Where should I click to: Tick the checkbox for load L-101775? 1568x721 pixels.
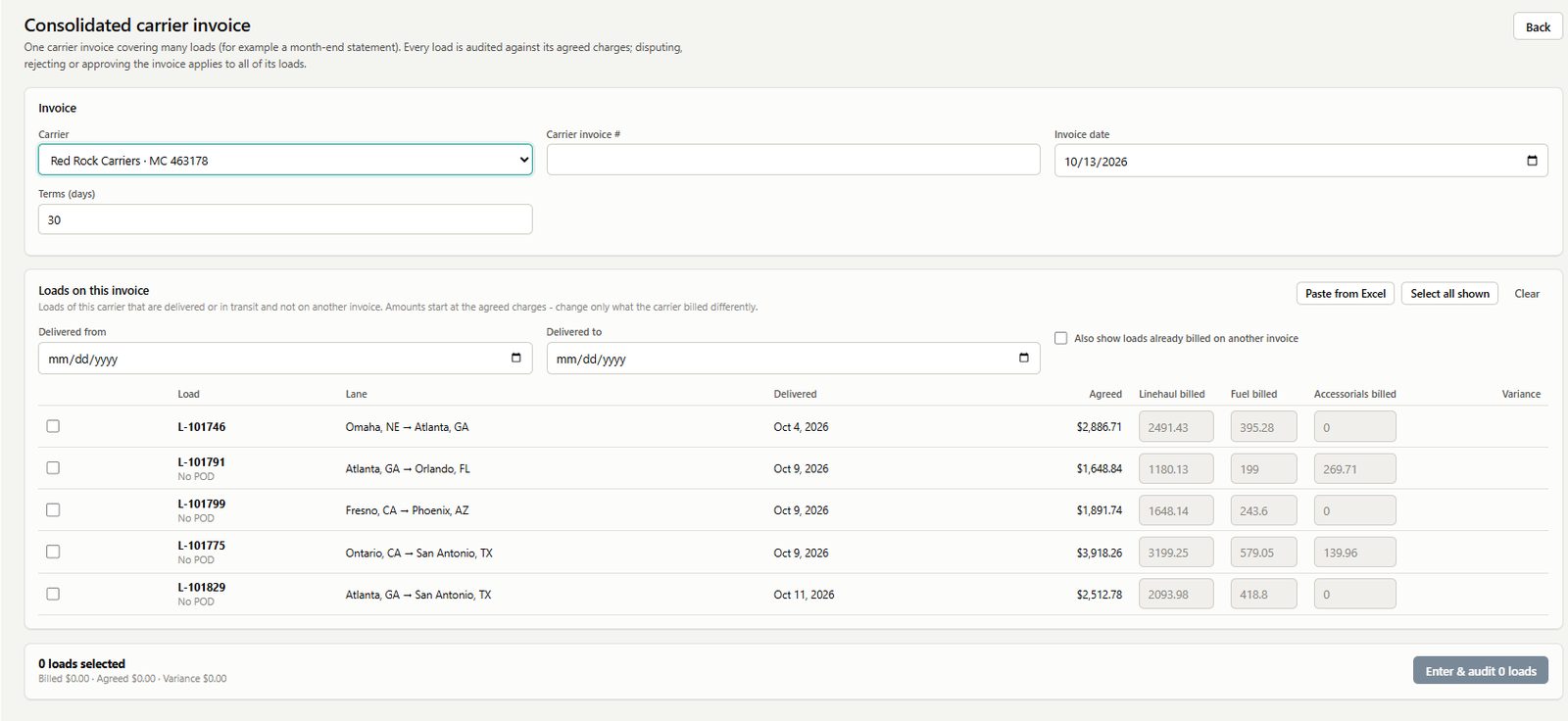click(x=53, y=552)
